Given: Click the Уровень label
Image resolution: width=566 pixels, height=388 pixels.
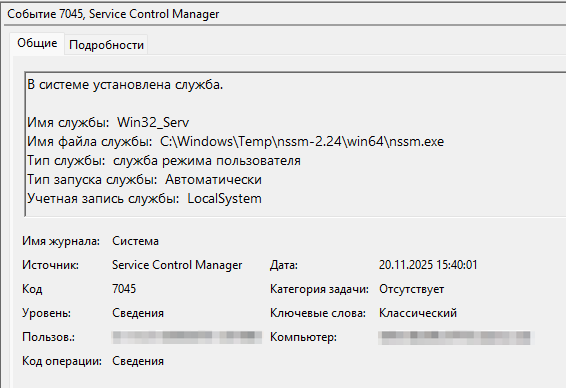Looking at the screenshot, I should click(x=47, y=313).
